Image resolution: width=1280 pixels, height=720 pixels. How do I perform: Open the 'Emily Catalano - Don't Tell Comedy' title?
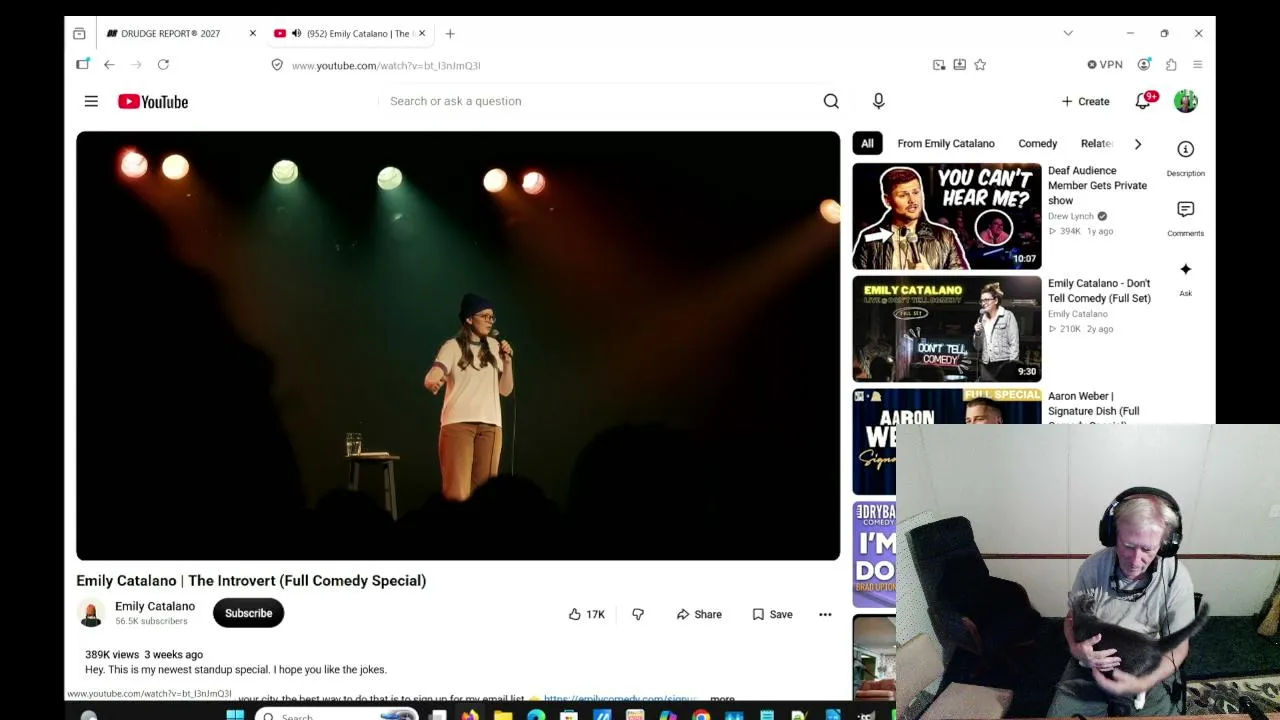pos(1099,291)
